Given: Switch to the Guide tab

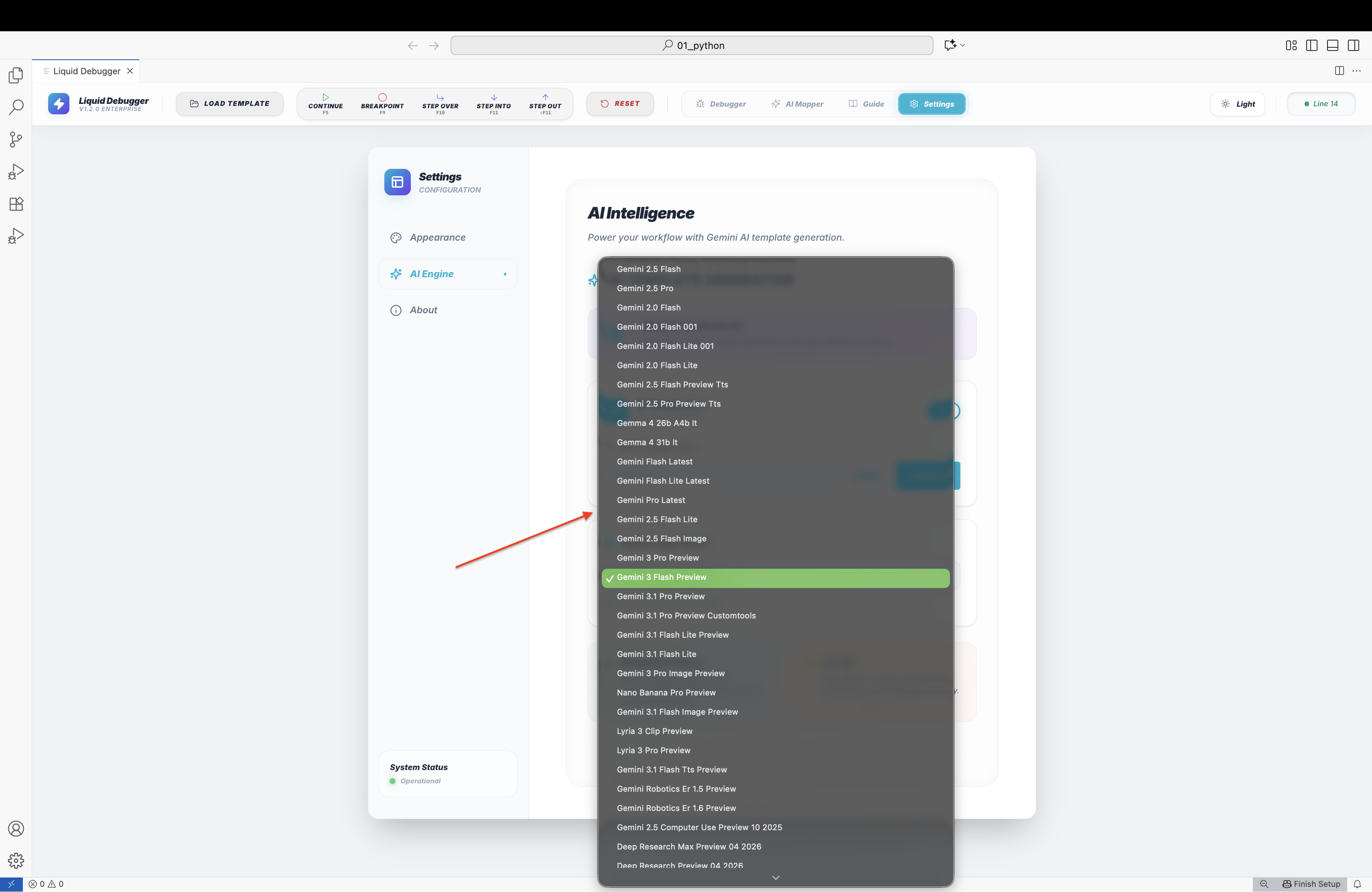Looking at the screenshot, I should [x=867, y=104].
